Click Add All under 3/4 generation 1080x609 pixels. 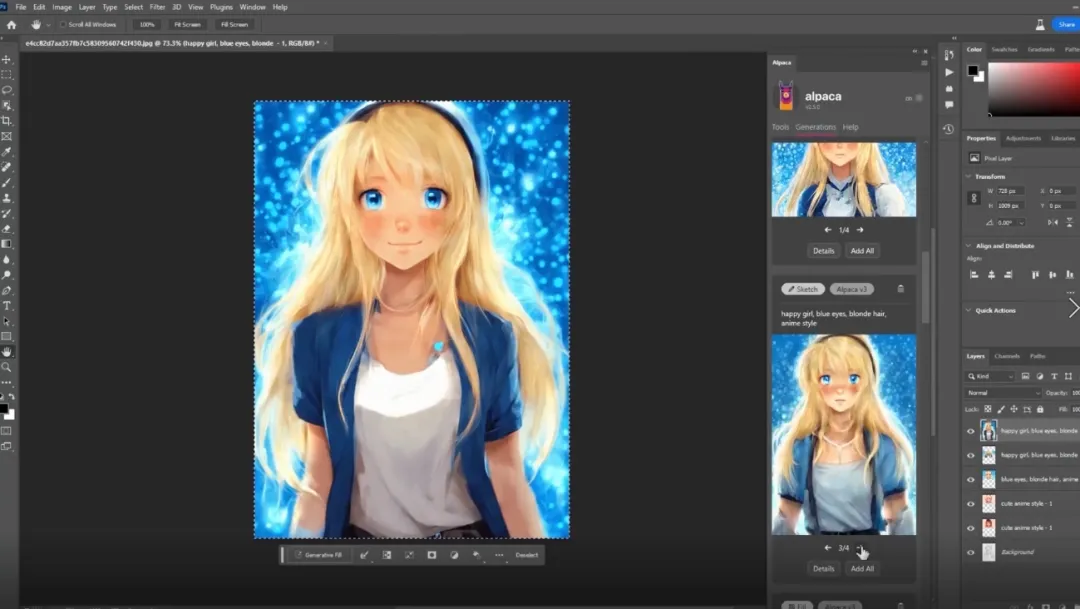862,568
